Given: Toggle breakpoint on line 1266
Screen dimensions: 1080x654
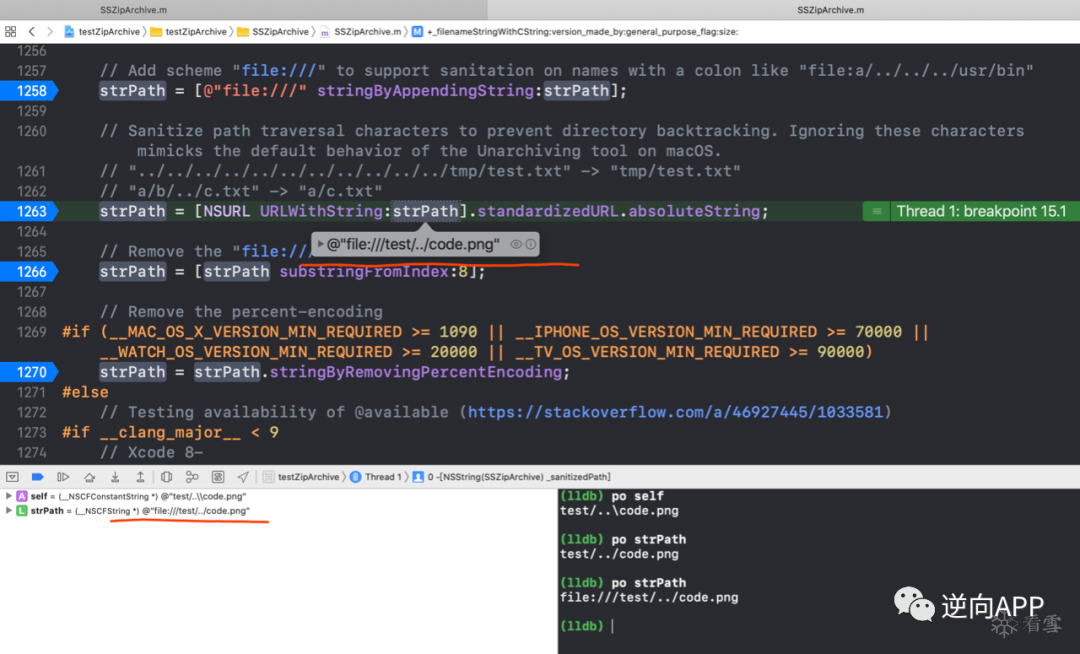Looking at the screenshot, I should point(29,272).
